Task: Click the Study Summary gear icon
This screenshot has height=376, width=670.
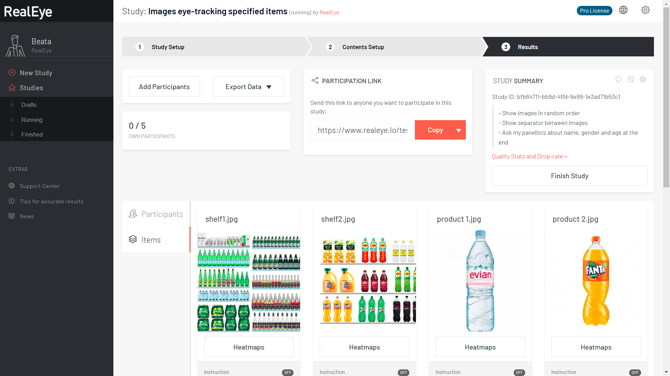Action: click(x=643, y=79)
